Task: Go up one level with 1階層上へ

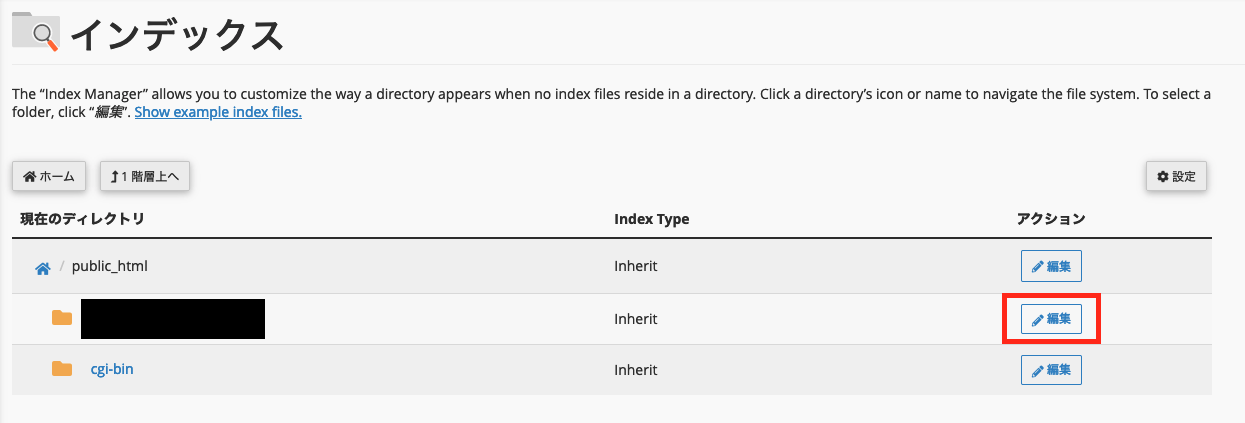Action: click(145, 177)
